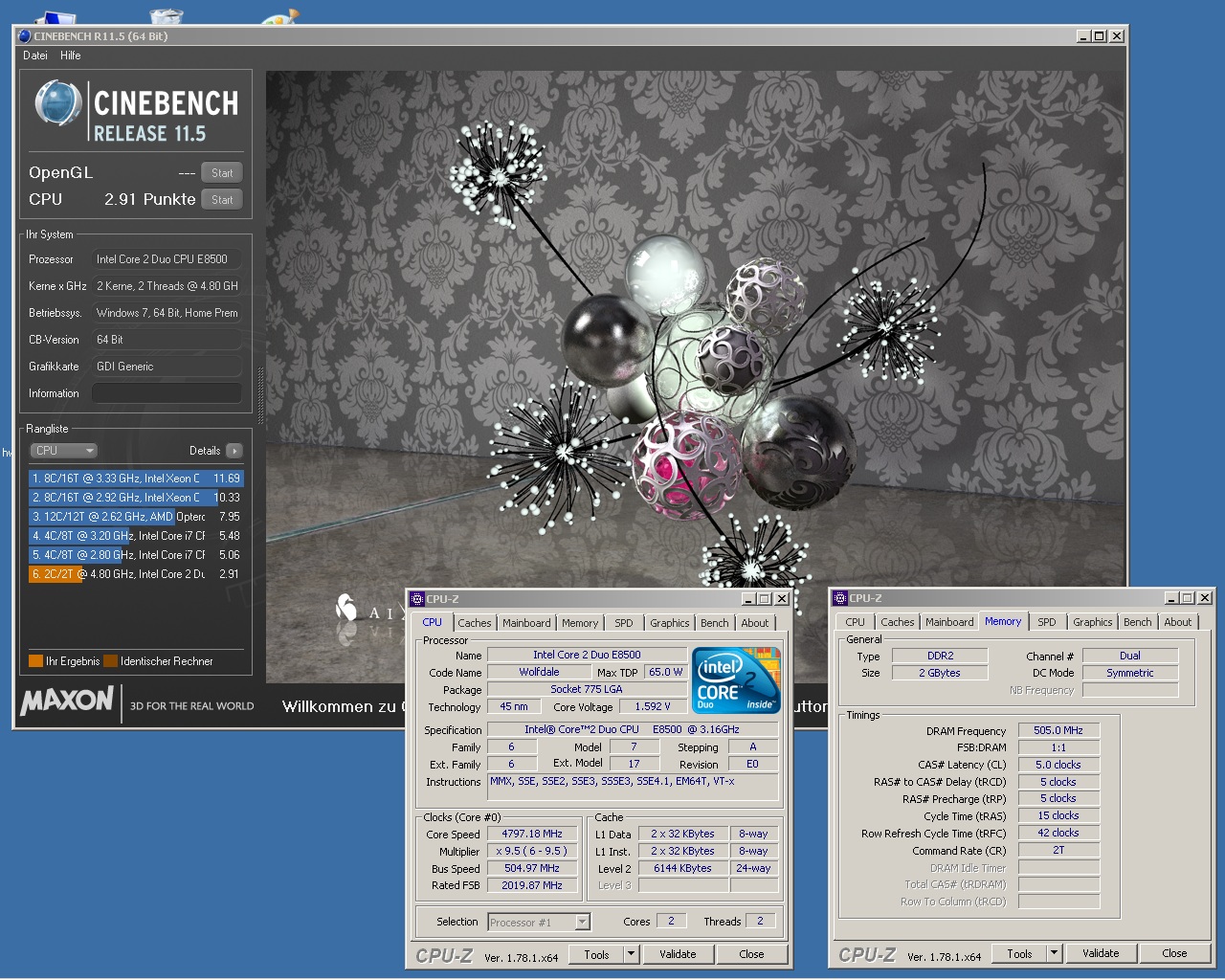The height and width of the screenshot is (980, 1225).
Task: Click the Level 2 cache 6144 KBytes value
Action: pos(682,869)
